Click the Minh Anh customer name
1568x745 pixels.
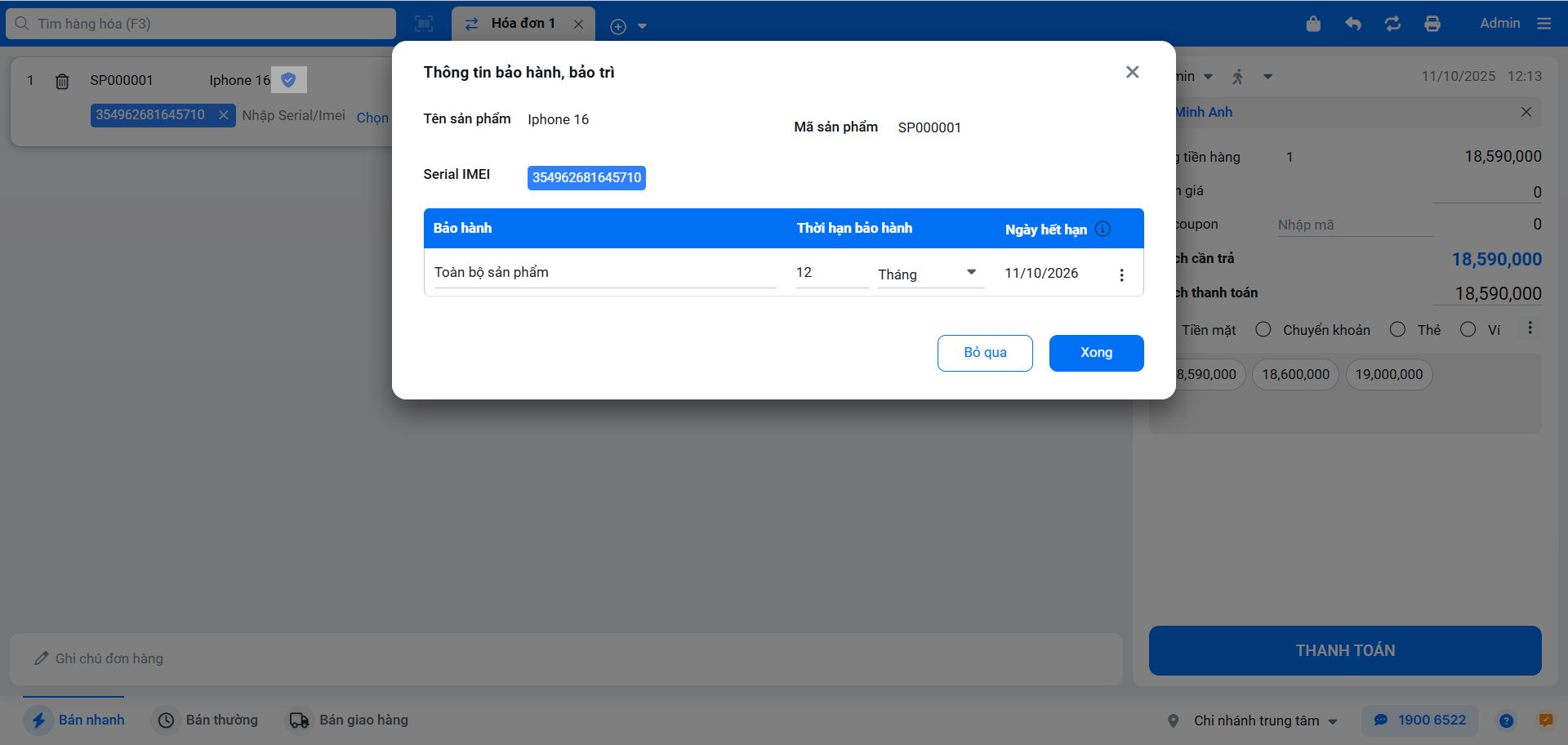click(1204, 112)
